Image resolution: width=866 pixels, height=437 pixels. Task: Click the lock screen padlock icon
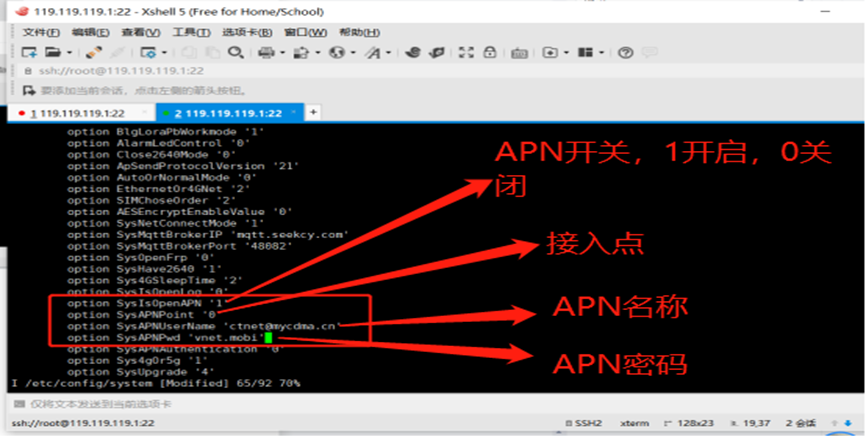click(x=490, y=52)
